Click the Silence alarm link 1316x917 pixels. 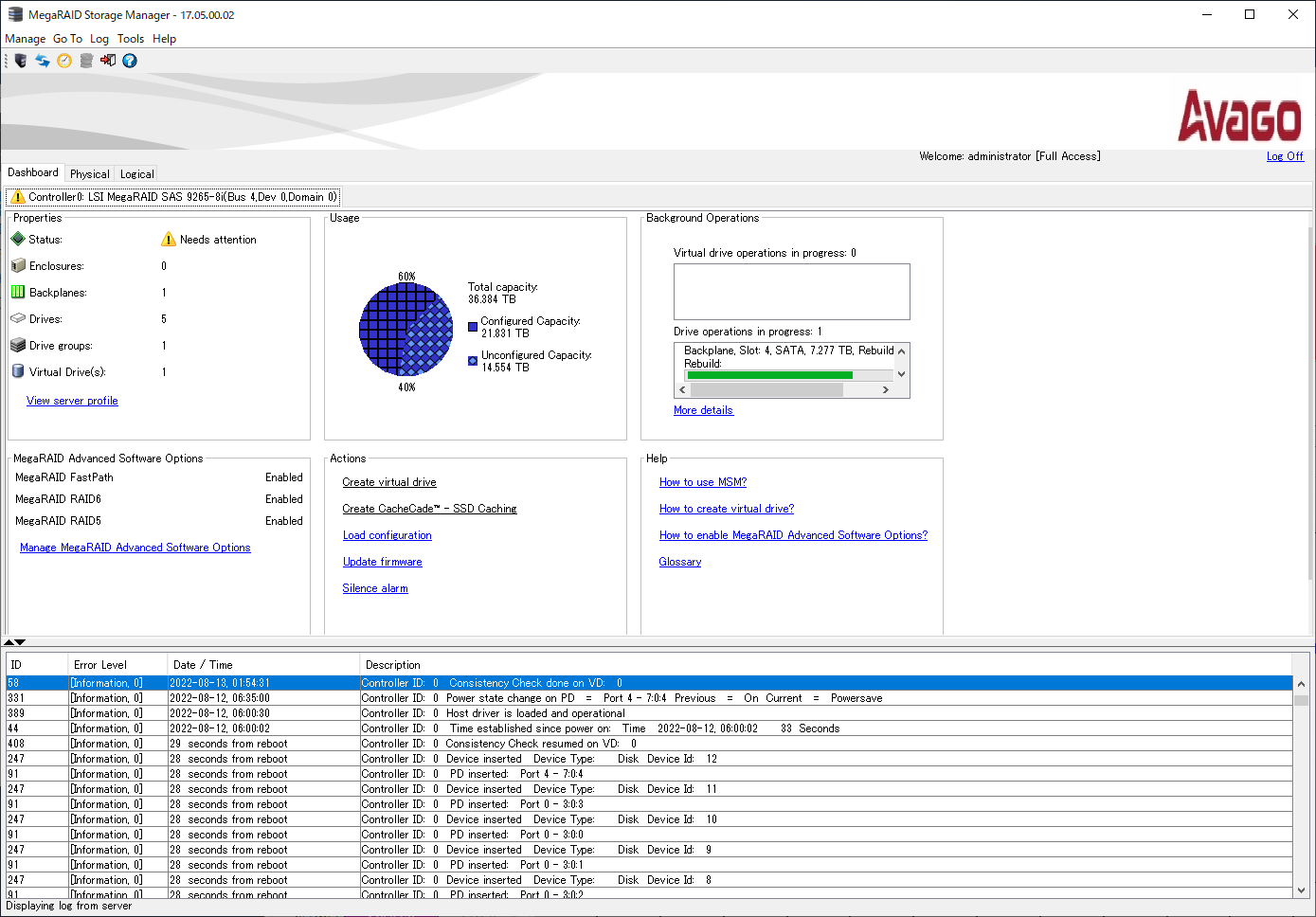pos(375,588)
